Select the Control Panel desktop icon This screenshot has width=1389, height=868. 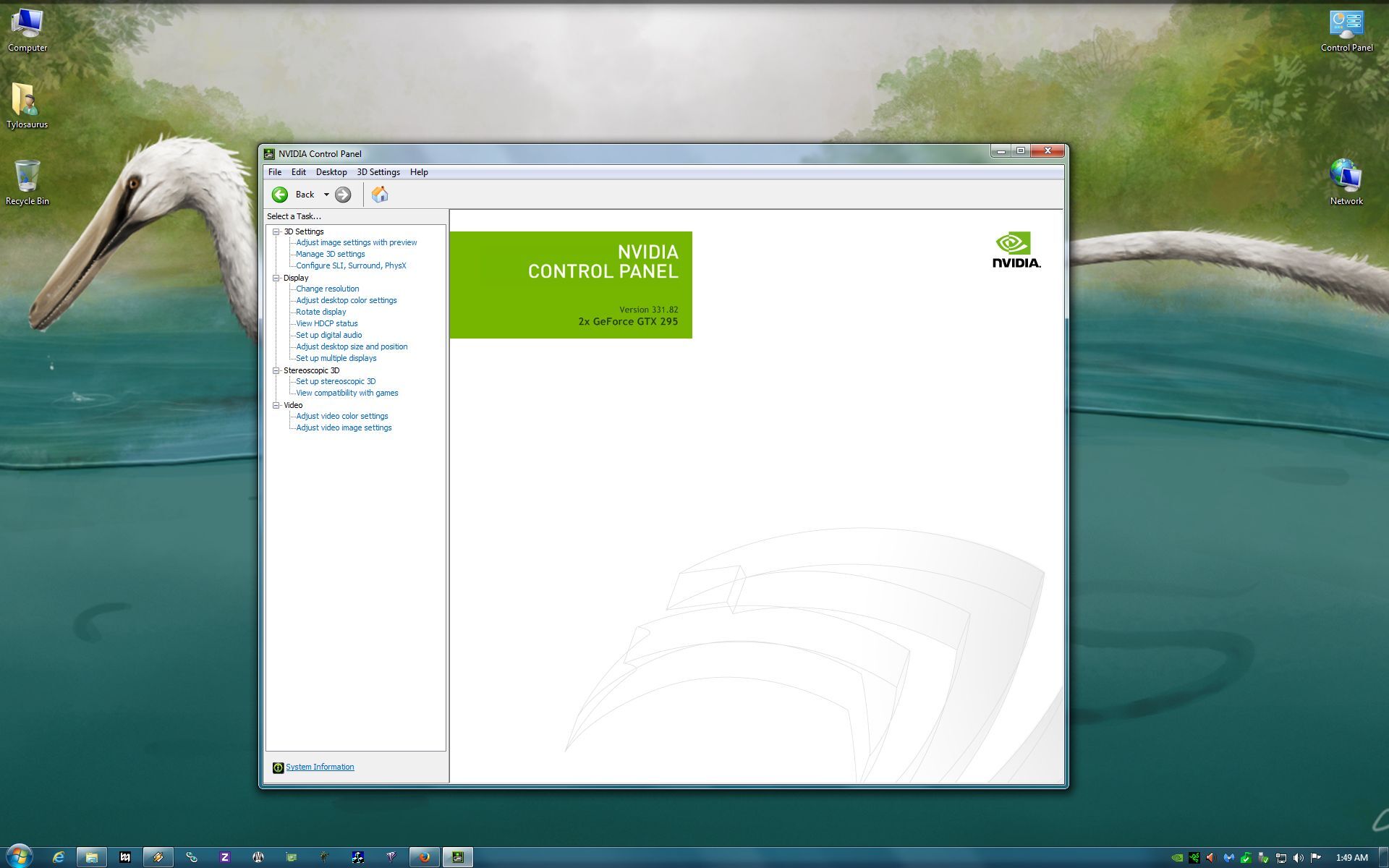(x=1346, y=30)
